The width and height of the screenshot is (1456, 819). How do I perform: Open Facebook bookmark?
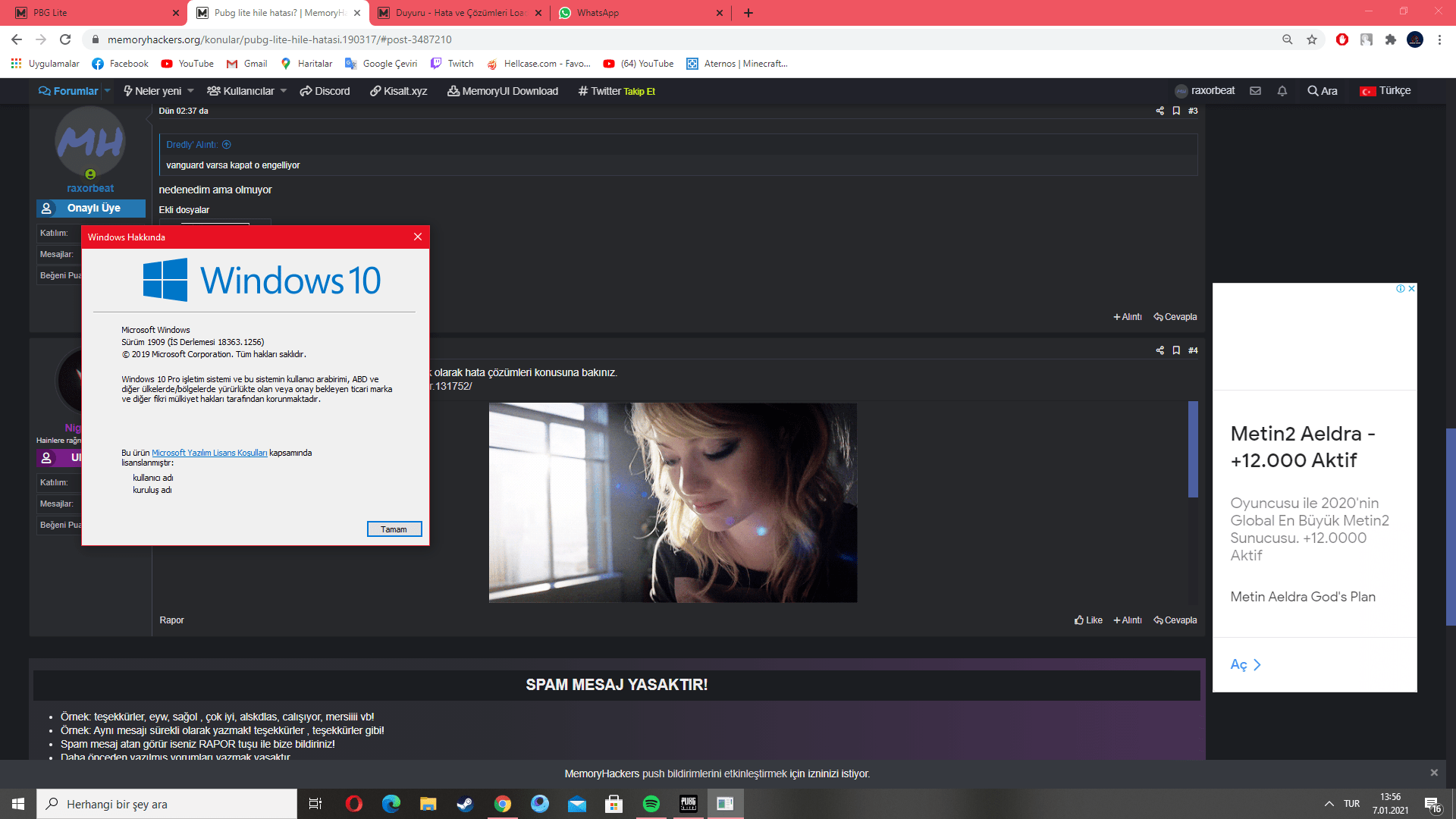(x=120, y=64)
